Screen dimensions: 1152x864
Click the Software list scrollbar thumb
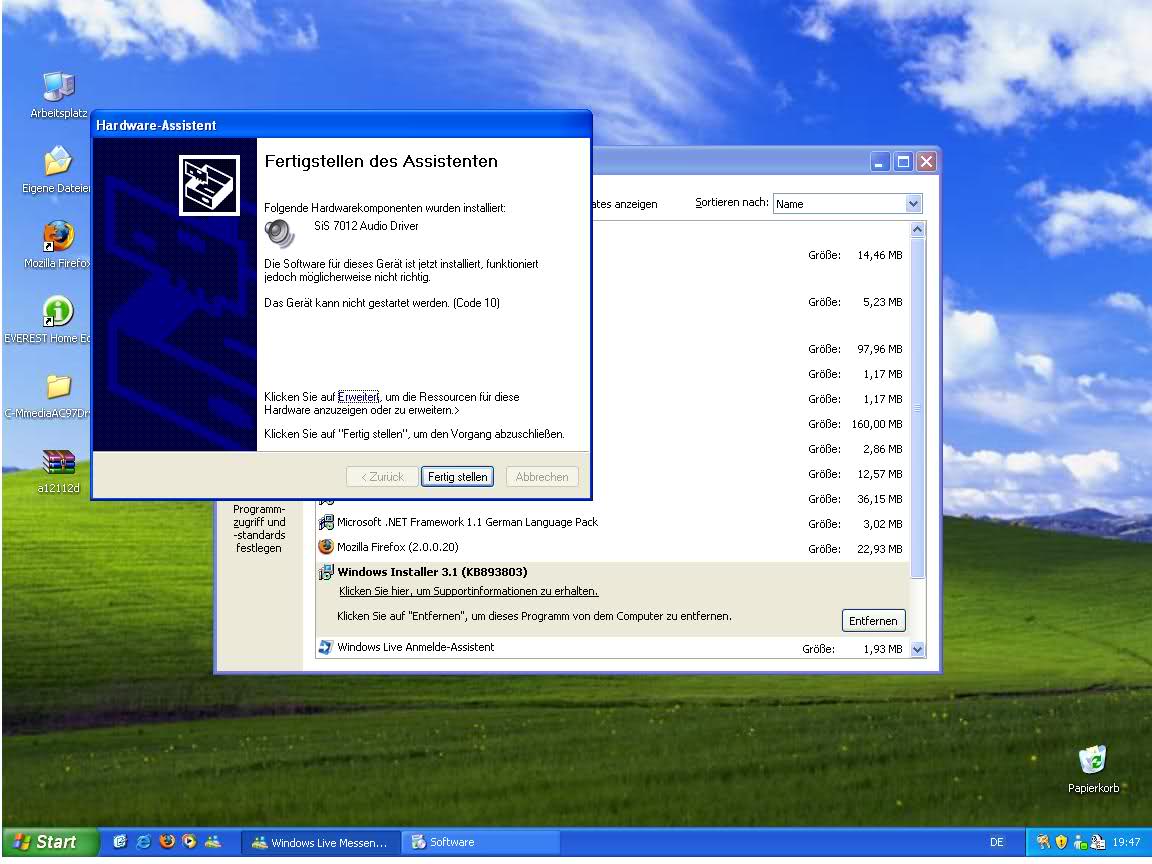(x=917, y=407)
